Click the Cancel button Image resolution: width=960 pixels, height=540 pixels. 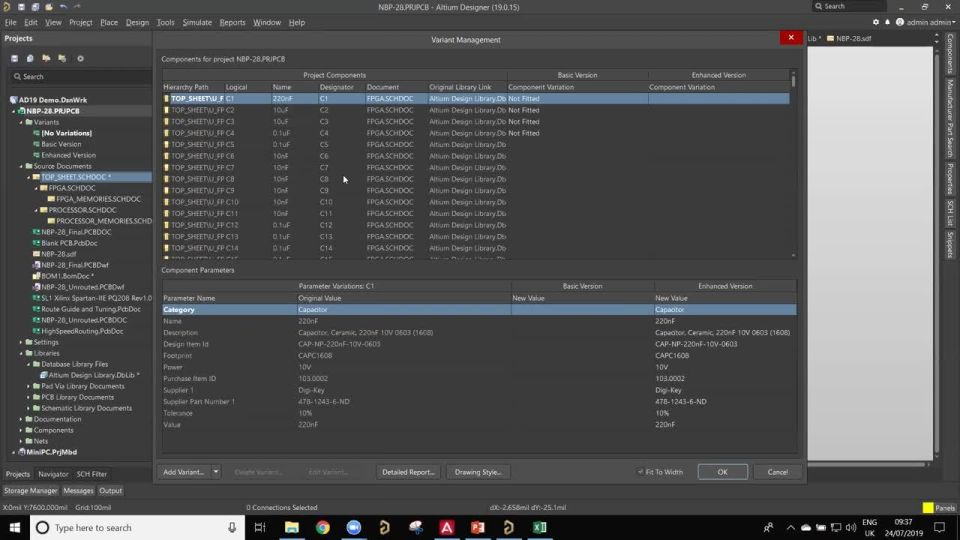[x=778, y=472]
